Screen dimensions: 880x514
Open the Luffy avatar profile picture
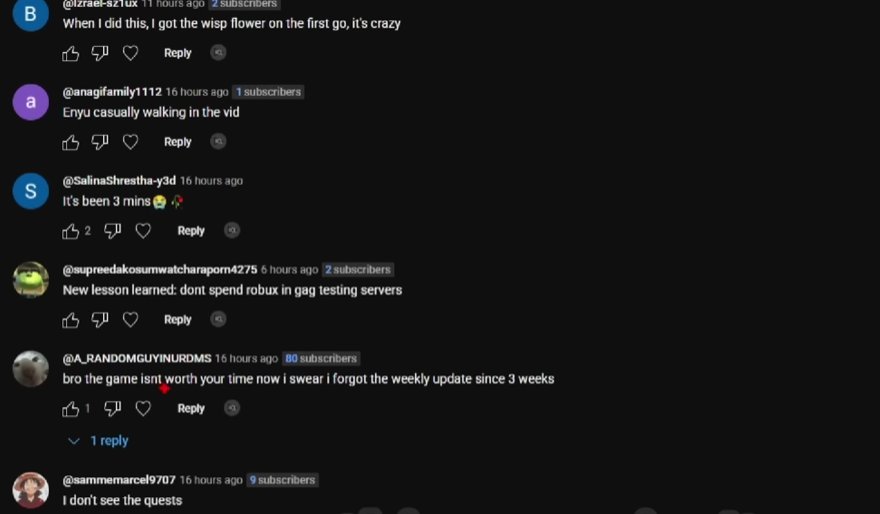click(x=31, y=490)
